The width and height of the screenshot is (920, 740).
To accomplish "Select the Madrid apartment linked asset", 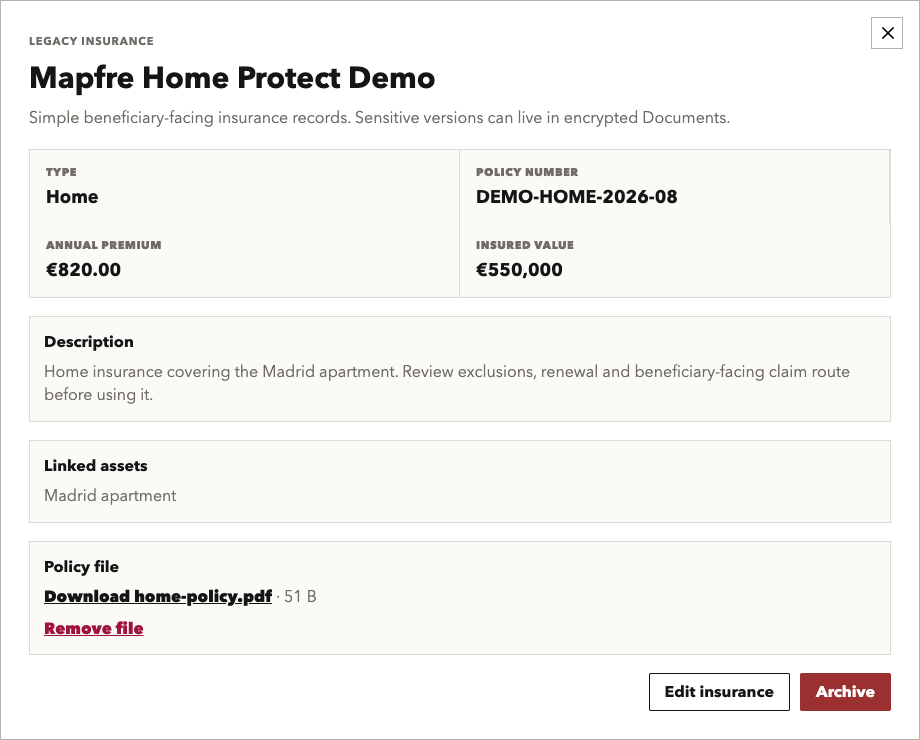I will (110, 496).
